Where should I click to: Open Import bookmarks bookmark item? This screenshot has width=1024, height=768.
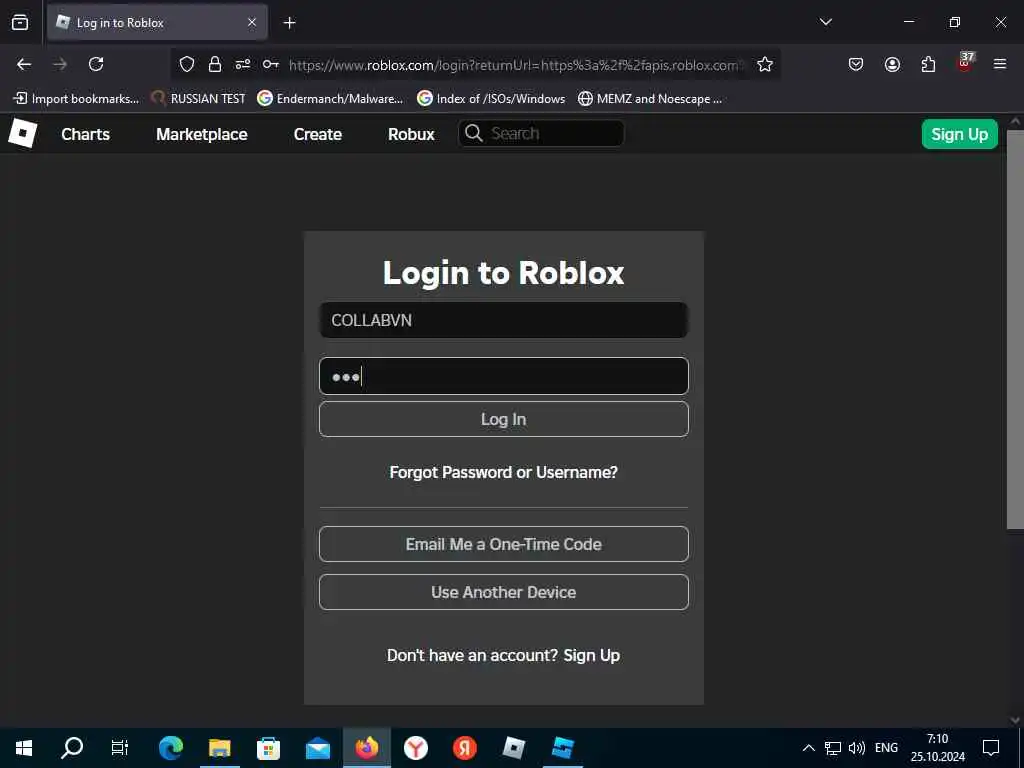pyautogui.click(x=76, y=99)
